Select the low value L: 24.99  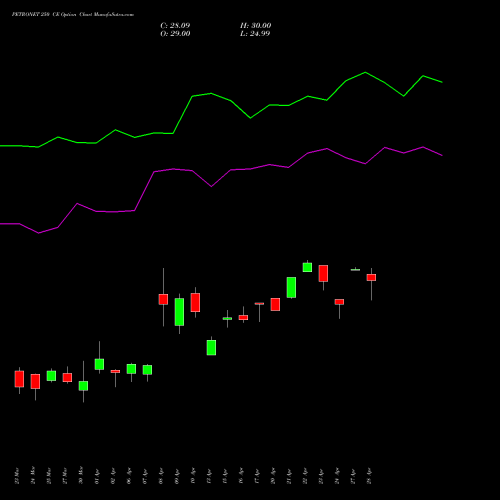click(255, 34)
